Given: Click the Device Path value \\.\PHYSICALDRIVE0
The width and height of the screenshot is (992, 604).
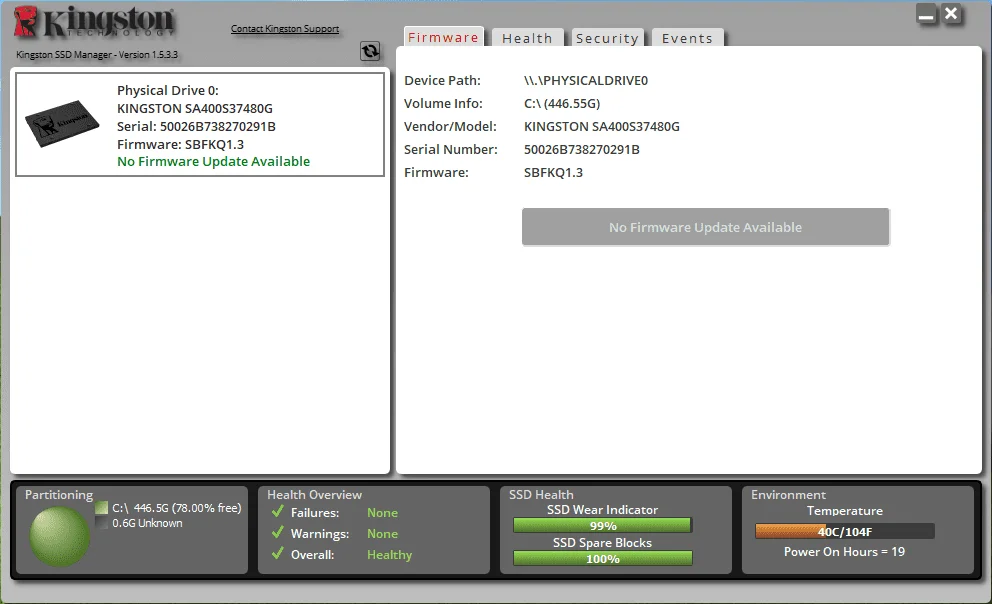Looking at the screenshot, I should click(x=586, y=80).
